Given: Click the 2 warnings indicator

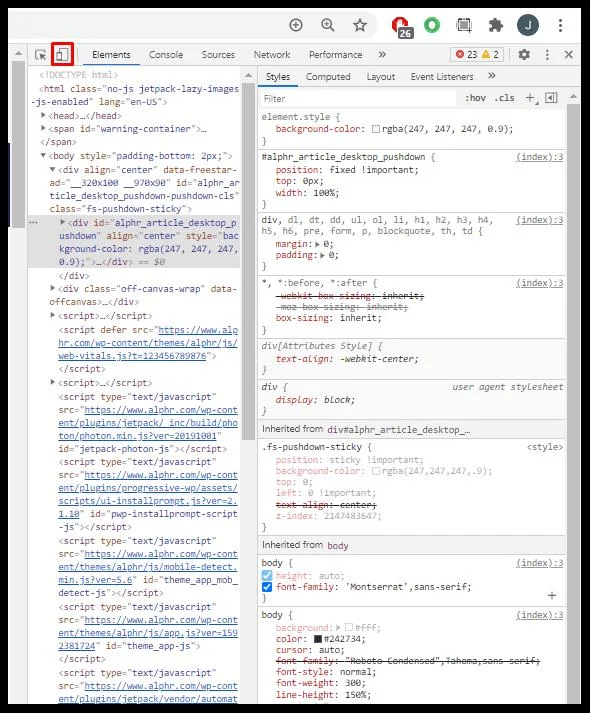Looking at the screenshot, I should (x=491, y=55).
